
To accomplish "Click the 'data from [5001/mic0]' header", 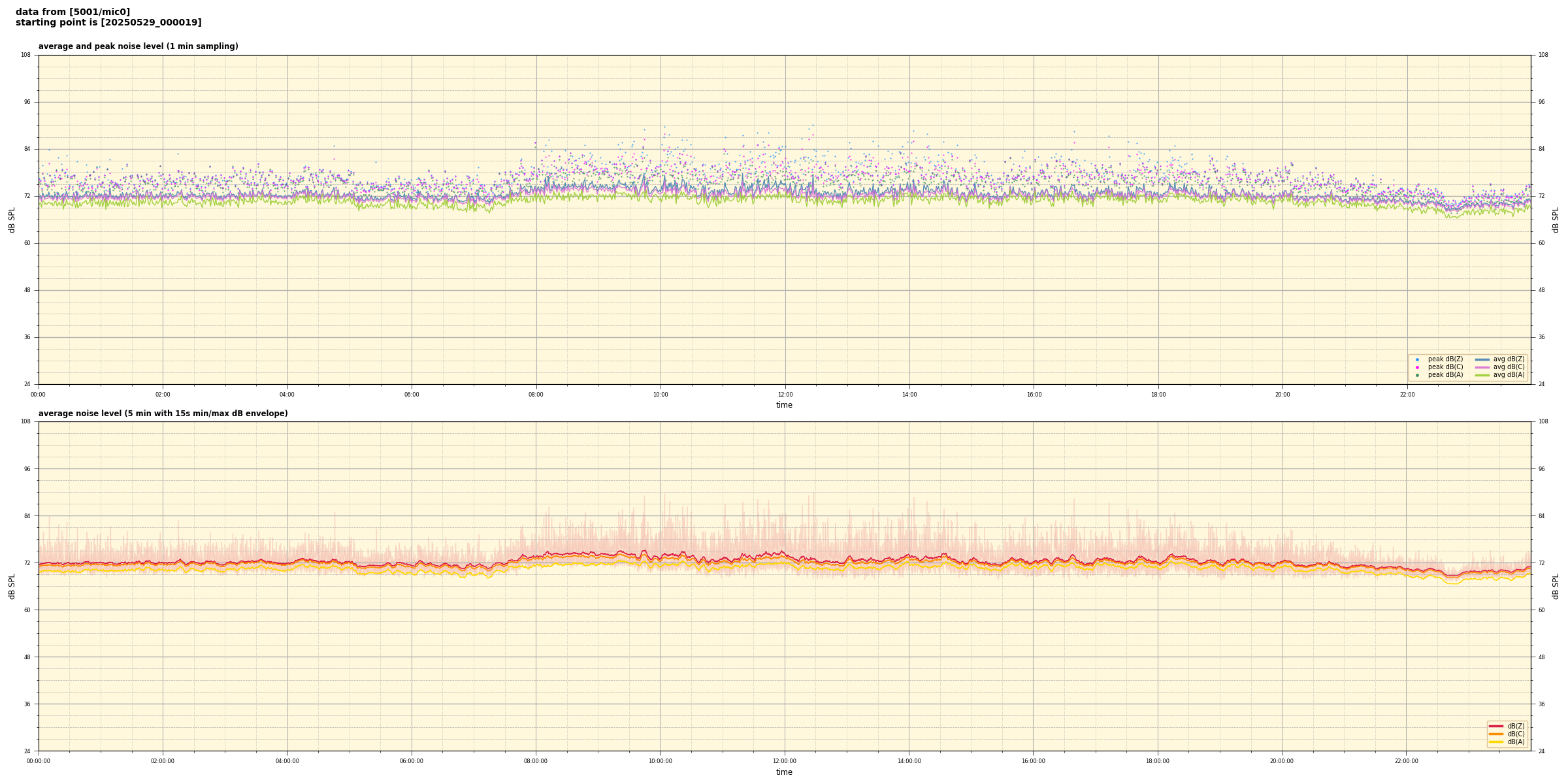I will coord(73,12).
